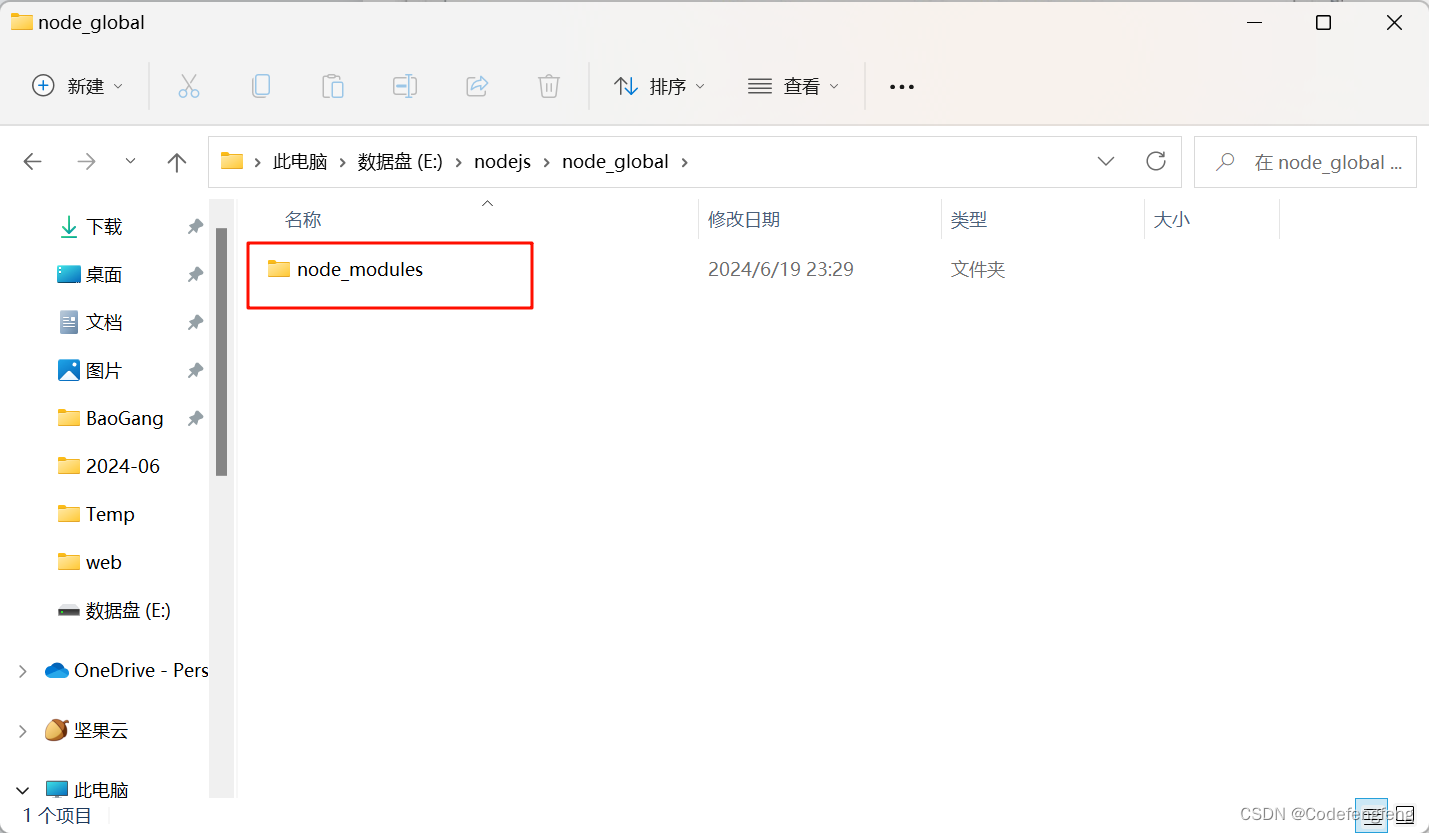Select the node_modules folder

coord(360,269)
